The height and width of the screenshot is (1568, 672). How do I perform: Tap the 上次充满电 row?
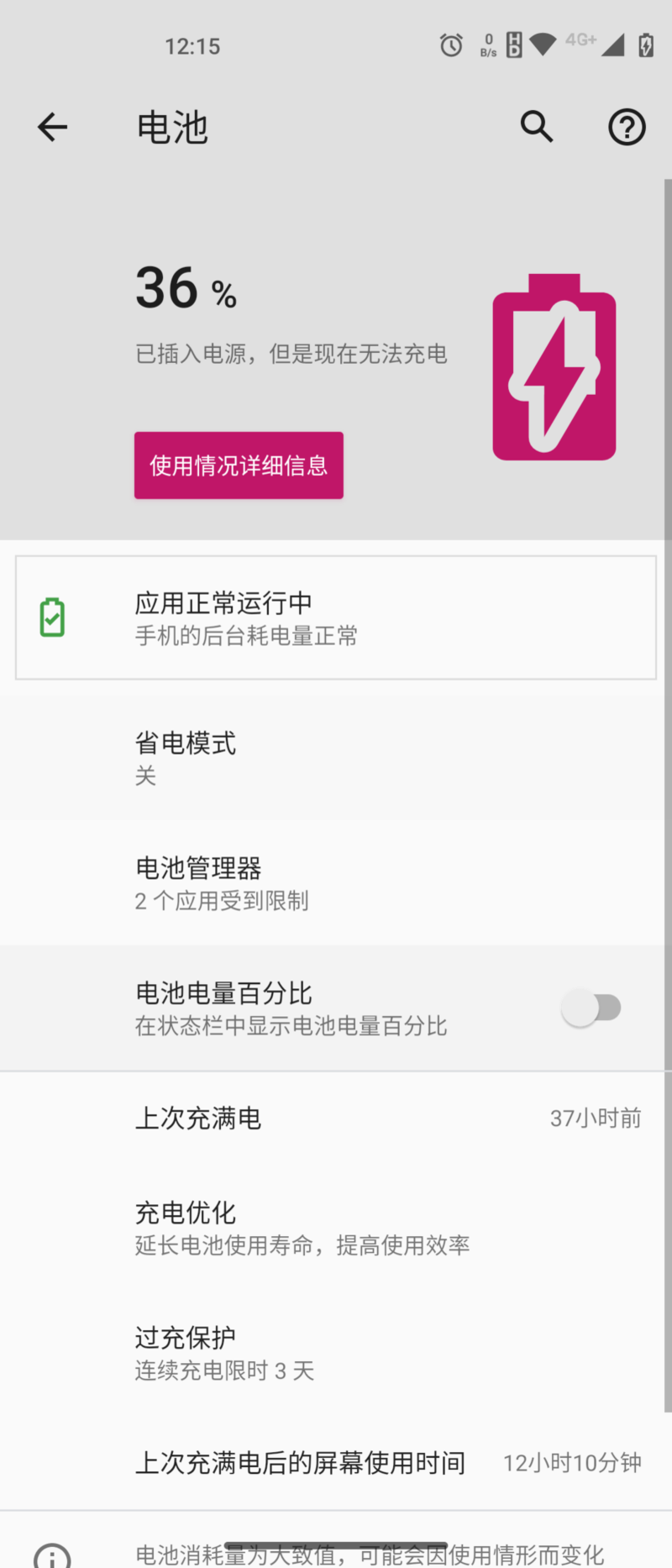click(336, 1118)
